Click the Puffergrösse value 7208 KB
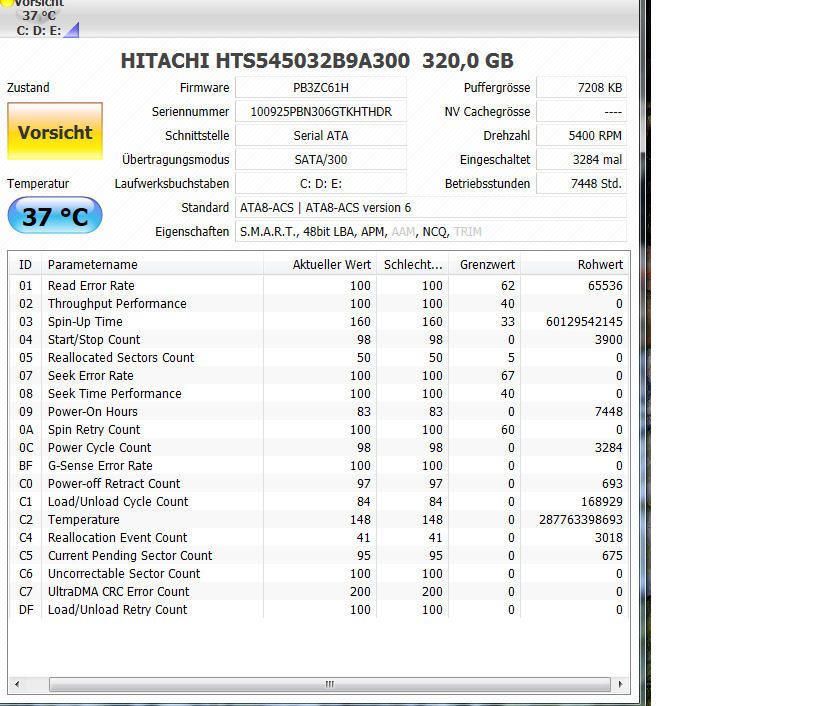This screenshot has height=706, width=819. click(581, 88)
